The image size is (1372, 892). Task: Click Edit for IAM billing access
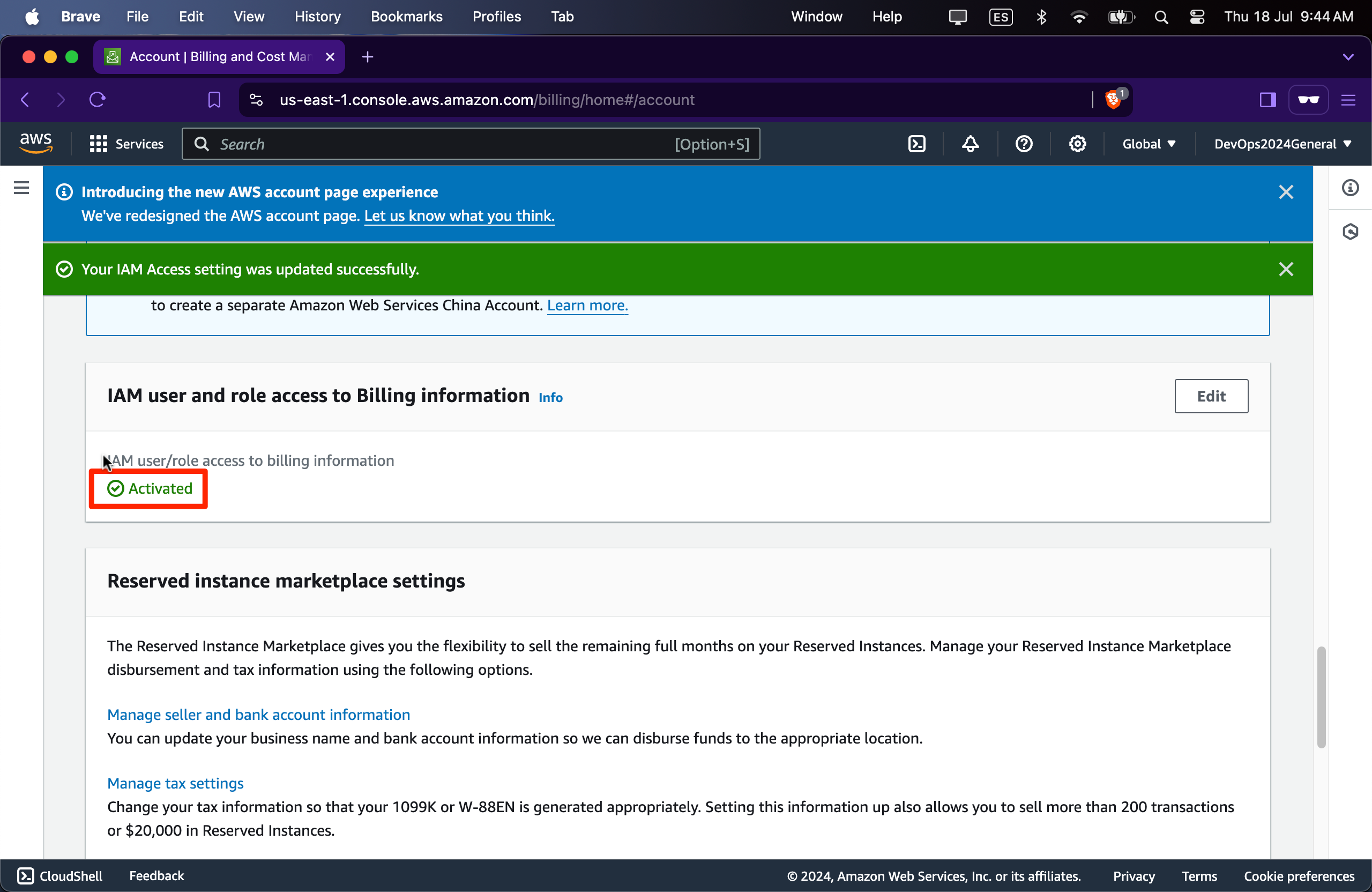click(x=1211, y=396)
